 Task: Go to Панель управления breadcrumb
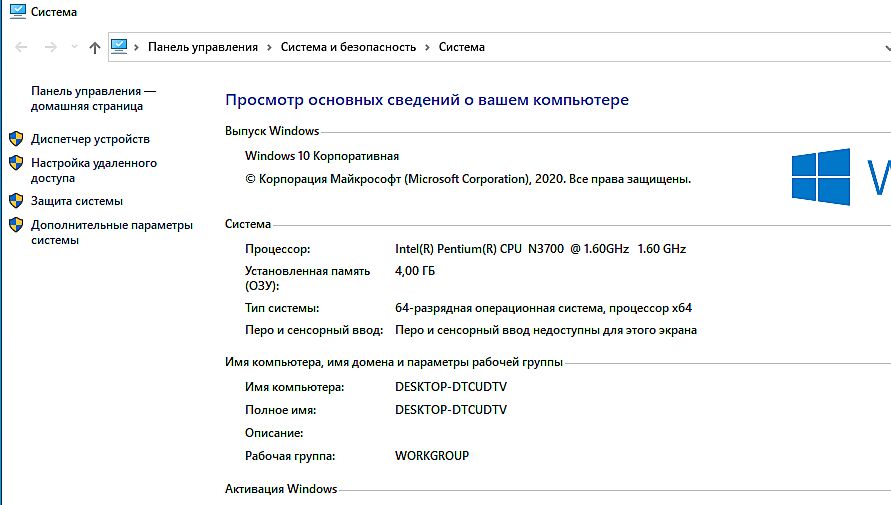point(202,47)
